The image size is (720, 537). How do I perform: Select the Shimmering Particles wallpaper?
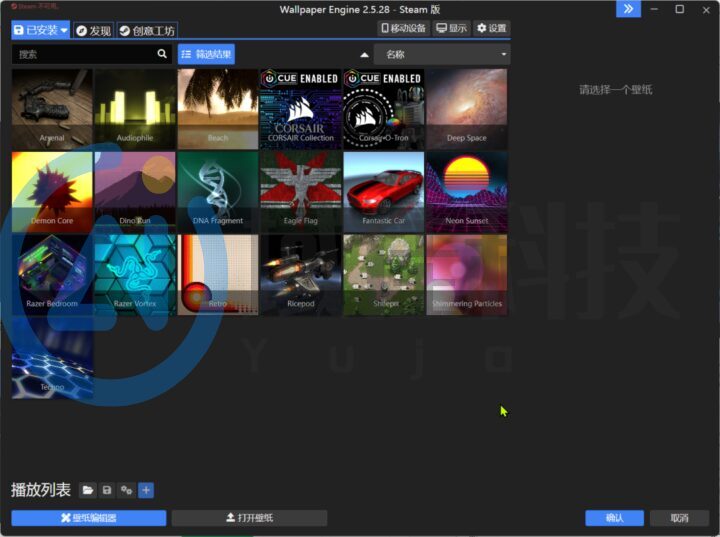pyautogui.click(x=467, y=275)
